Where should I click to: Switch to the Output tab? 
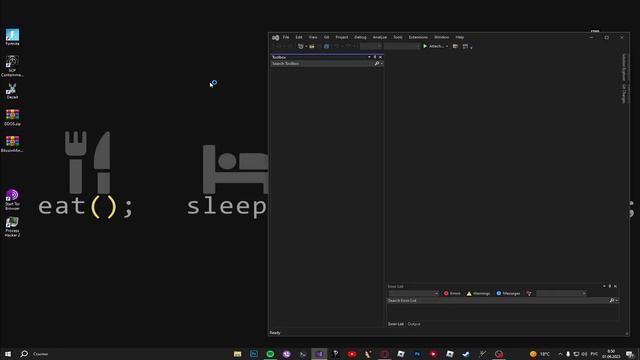(x=414, y=324)
